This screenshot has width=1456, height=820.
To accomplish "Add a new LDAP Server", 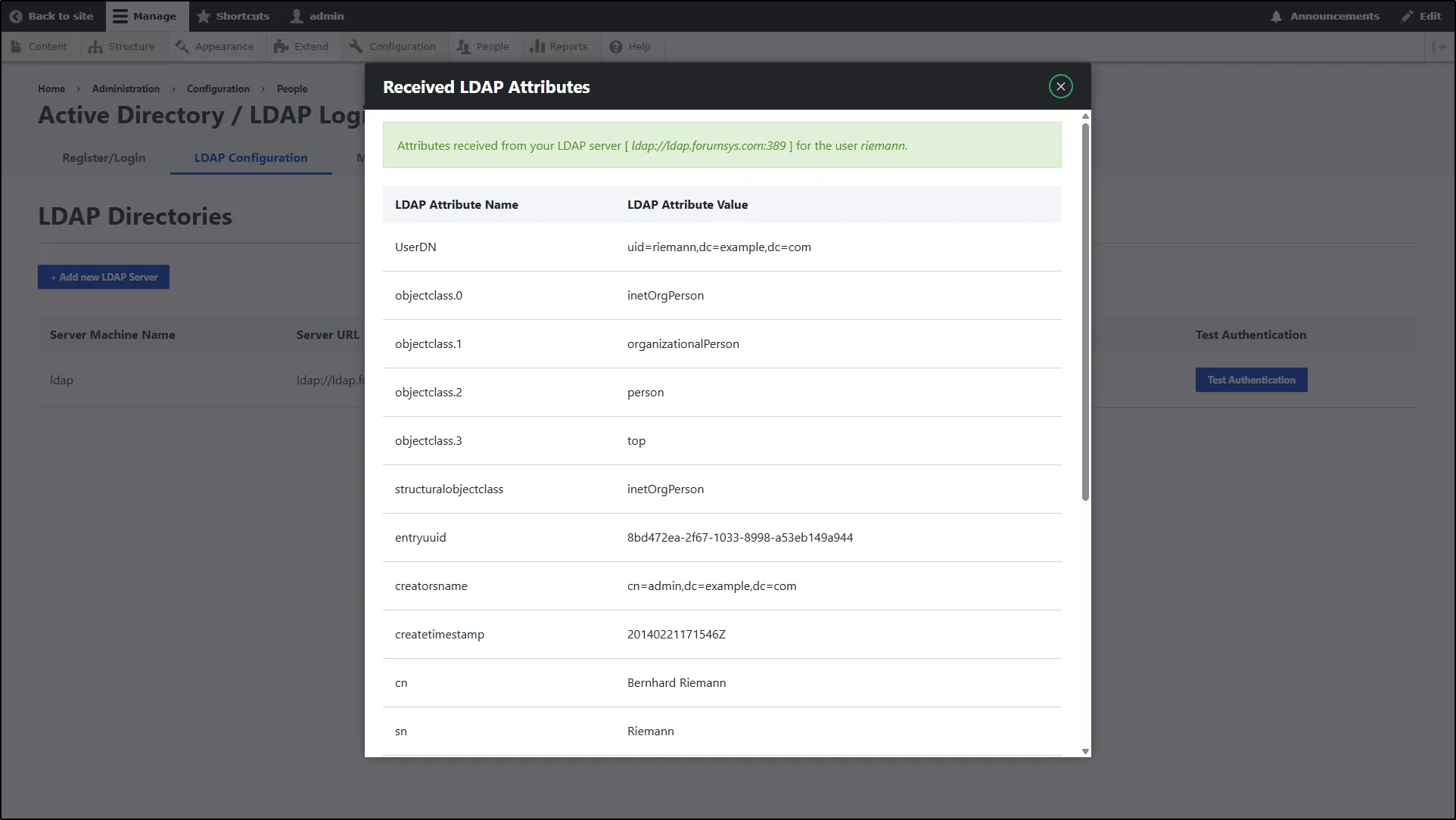I will (103, 277).
